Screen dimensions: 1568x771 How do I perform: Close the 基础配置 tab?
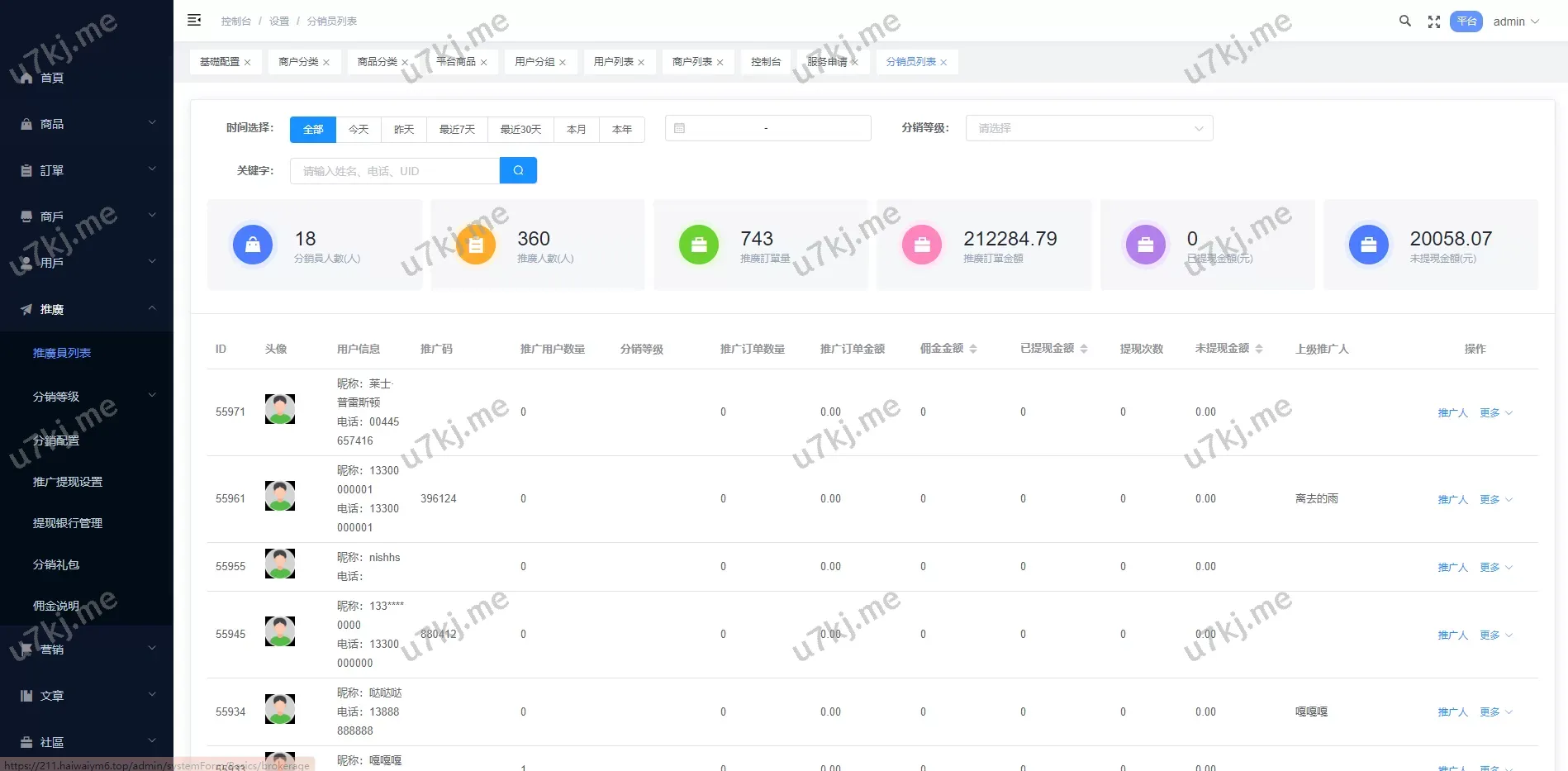click(247, 63)
